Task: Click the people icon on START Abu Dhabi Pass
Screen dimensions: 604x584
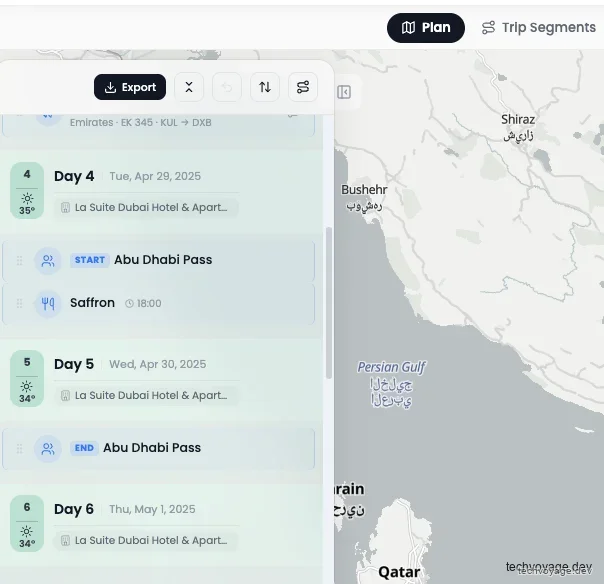Action: tap(48, 261)
